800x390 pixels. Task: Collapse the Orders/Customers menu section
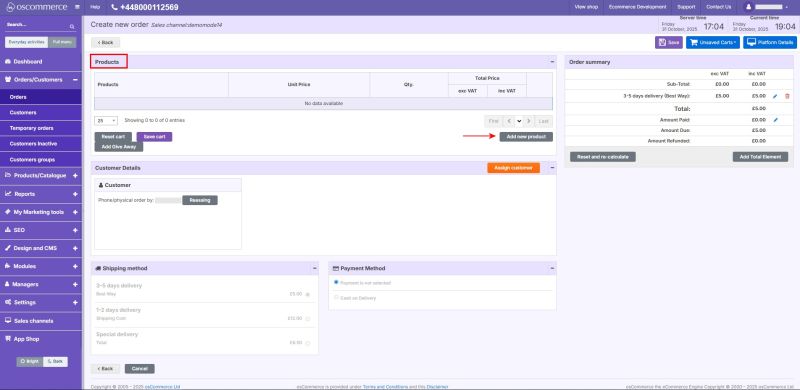[75, 80]
